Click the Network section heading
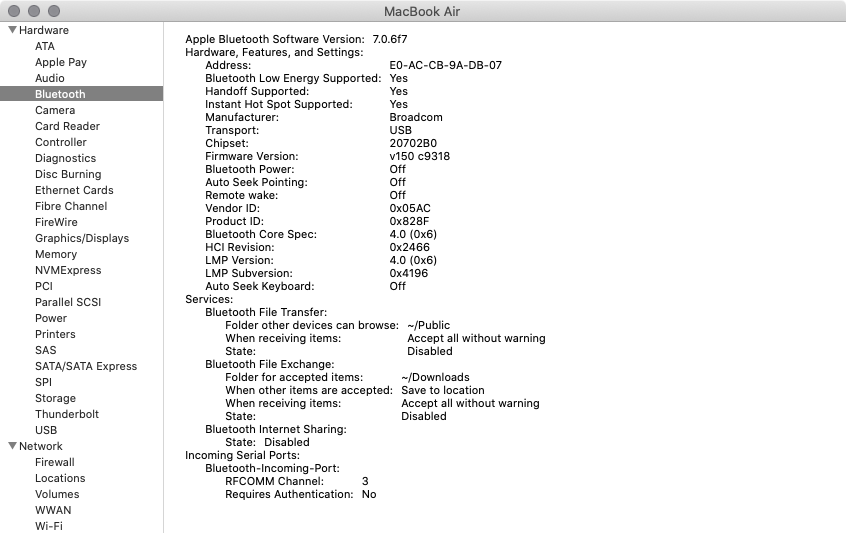The image size is (846, 533). 40,446
